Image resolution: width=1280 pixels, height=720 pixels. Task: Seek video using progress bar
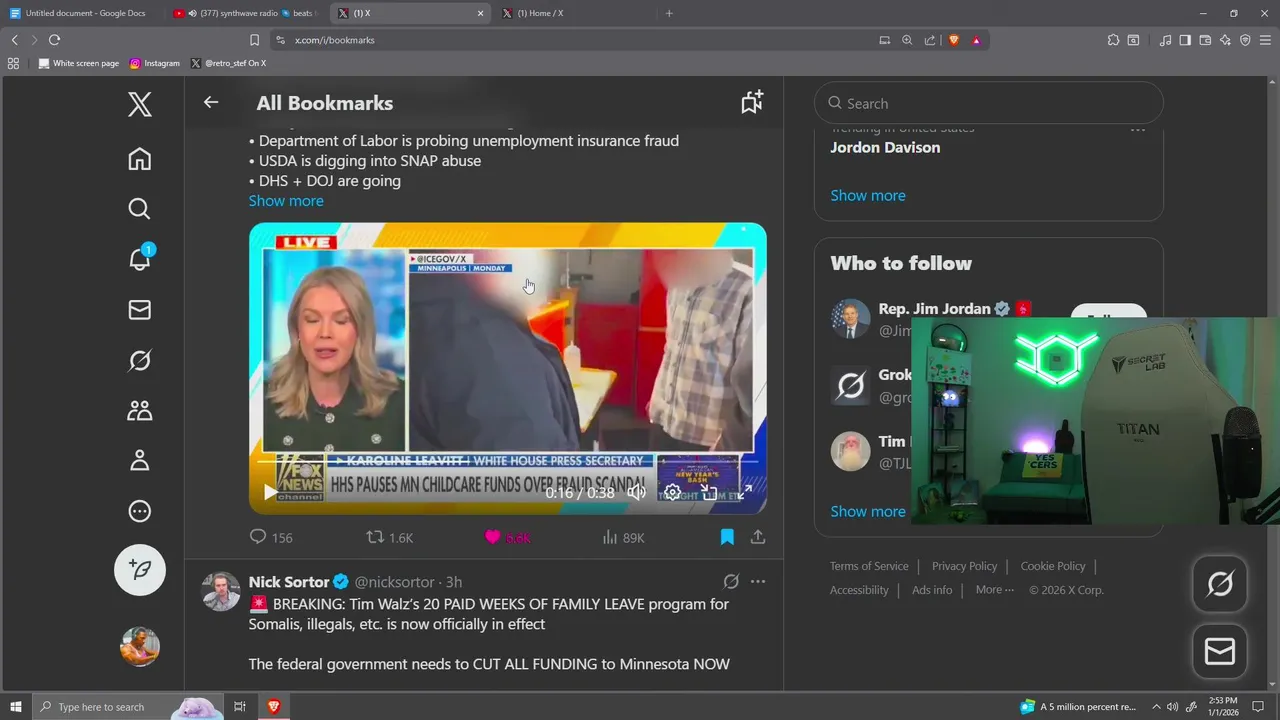508,462
